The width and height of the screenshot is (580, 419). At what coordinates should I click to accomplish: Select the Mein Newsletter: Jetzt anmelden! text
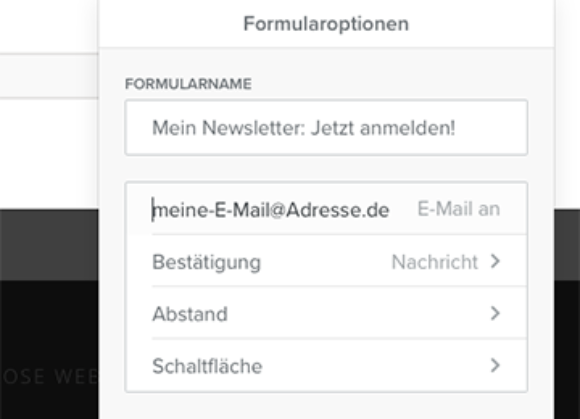(x=304, y=128)
